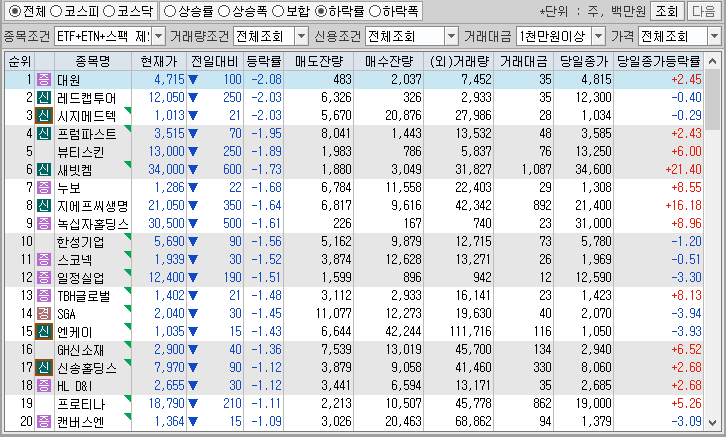The image size is (726, 437).
Task: Click 엔케이 volume 111,716
Action: point(470,331)
